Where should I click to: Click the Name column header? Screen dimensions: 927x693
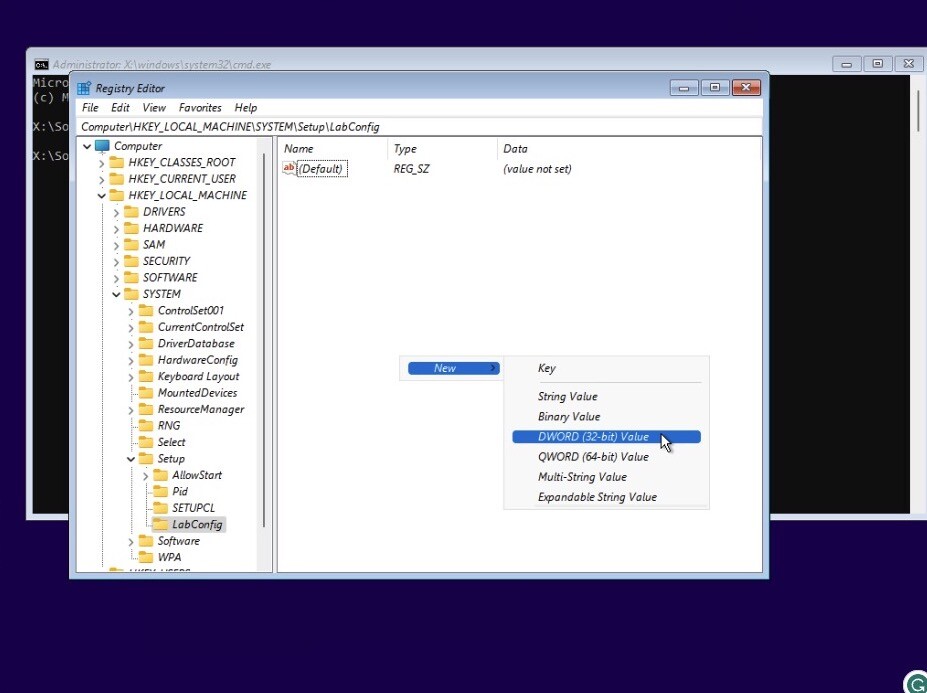tap(333, 149)
